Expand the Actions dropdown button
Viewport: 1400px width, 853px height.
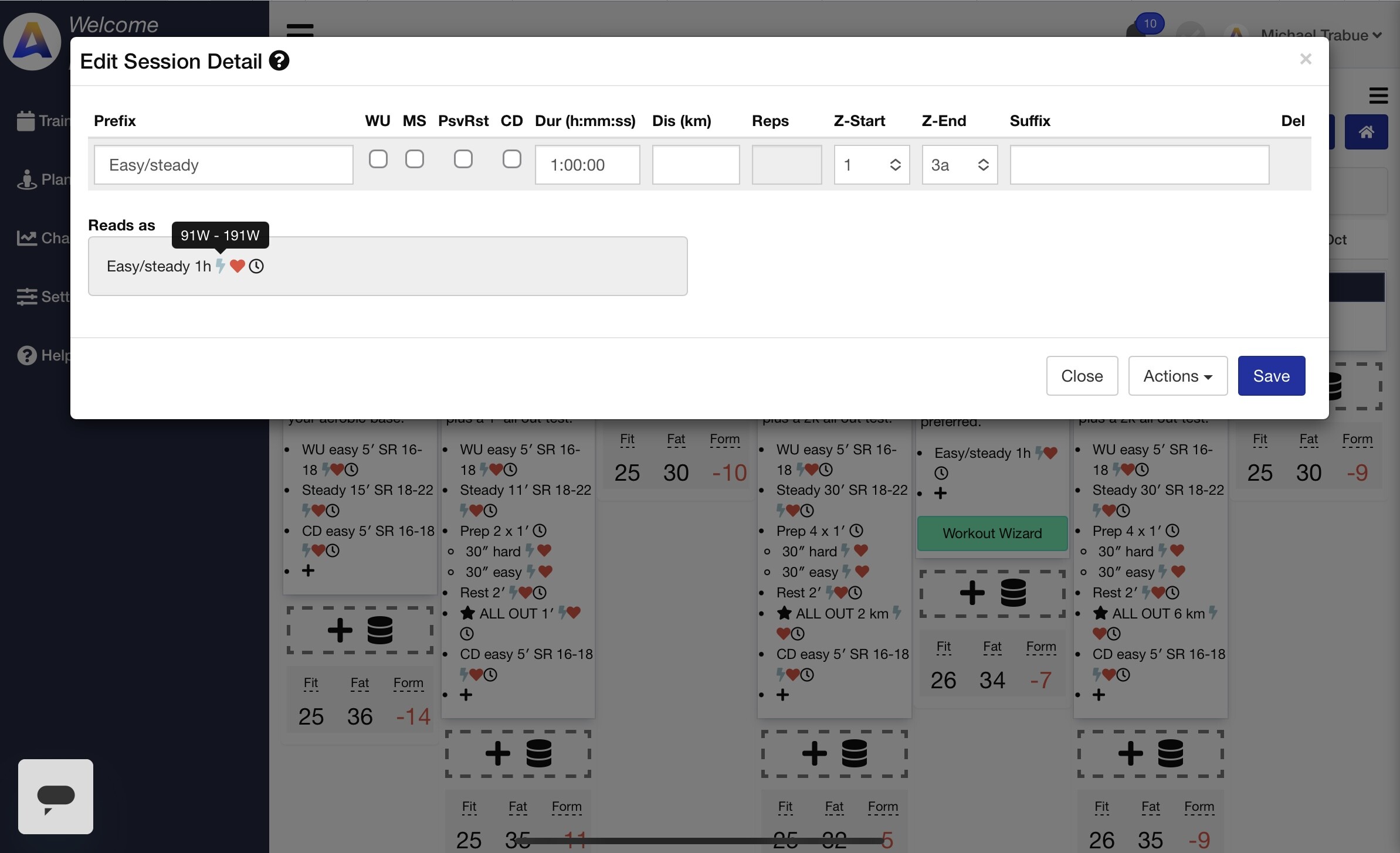(x=1178, y=376)
